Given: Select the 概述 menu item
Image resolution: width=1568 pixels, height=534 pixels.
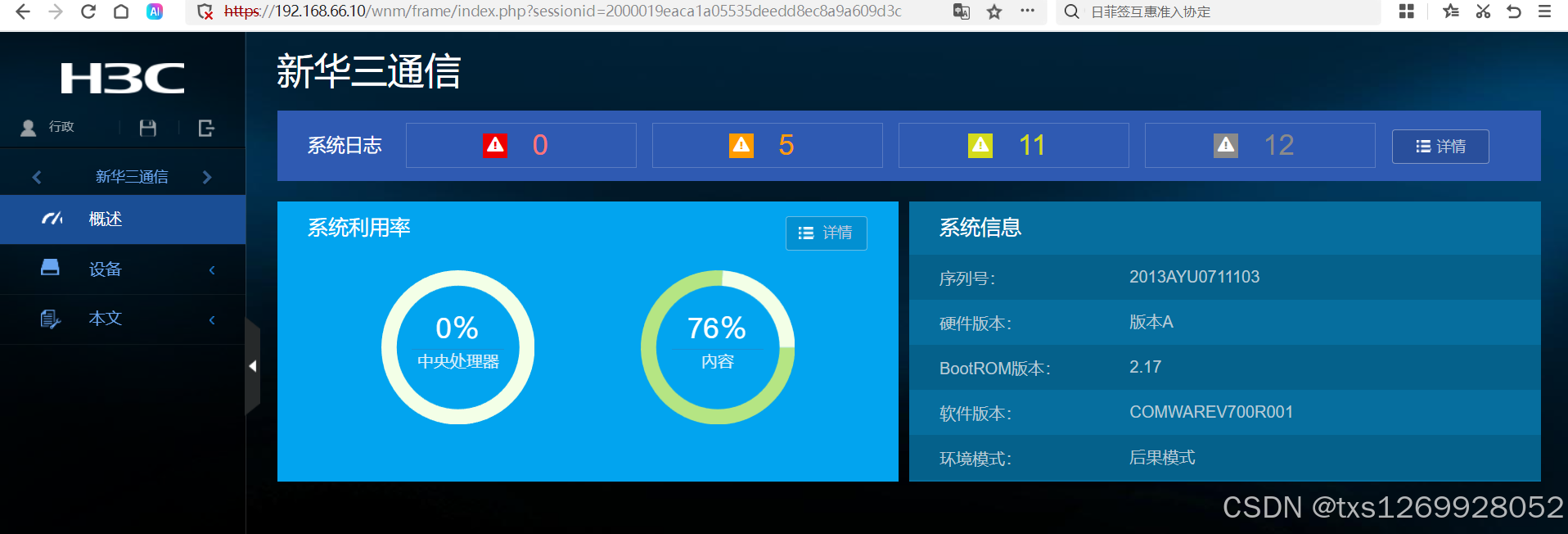Looking at the screenshot, I should pos(123,219).
